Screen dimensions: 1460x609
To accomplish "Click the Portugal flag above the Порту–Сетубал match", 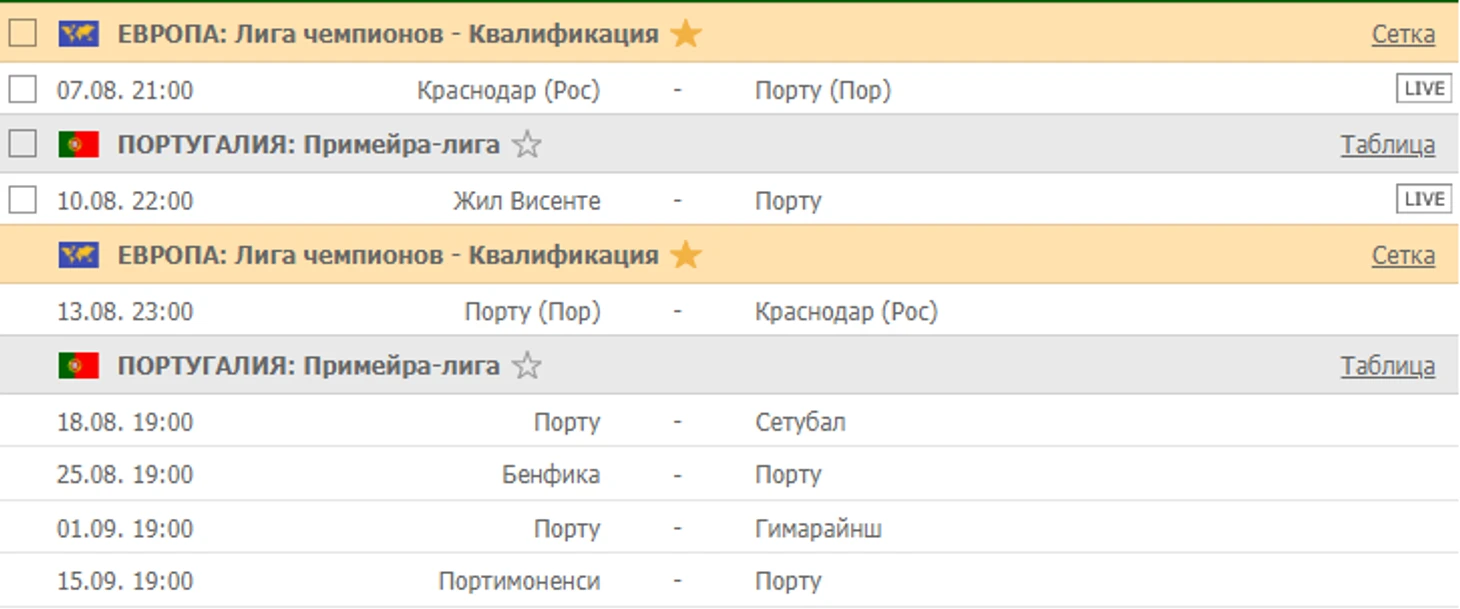I will point(78,366).
